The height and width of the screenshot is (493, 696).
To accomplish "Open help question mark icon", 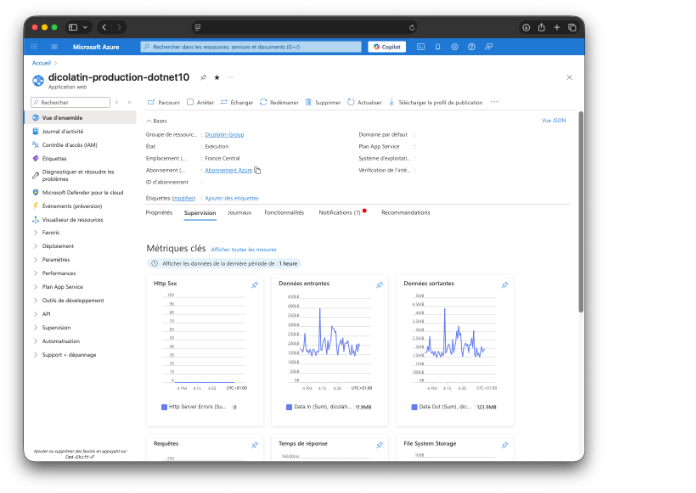I will pos(471,47).
